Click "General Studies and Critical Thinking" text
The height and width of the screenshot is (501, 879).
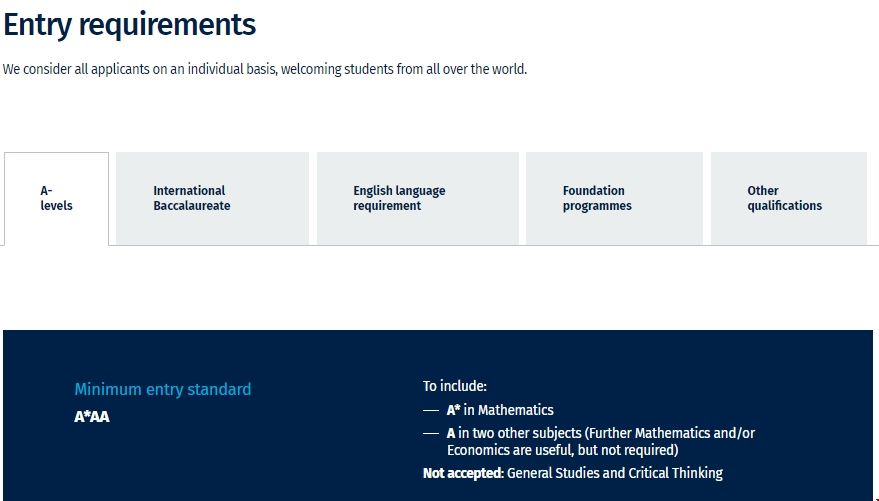tap(616, 473)
